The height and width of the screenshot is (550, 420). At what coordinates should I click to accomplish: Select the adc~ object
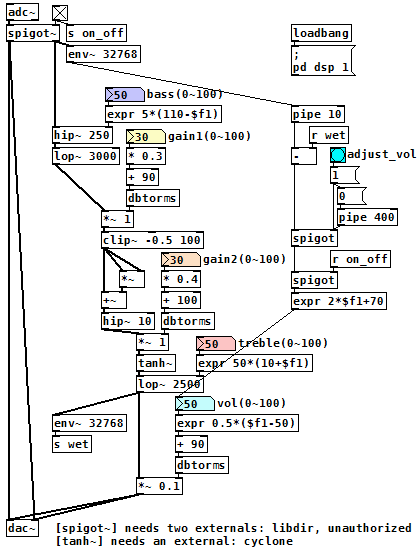tap(22, 13)
